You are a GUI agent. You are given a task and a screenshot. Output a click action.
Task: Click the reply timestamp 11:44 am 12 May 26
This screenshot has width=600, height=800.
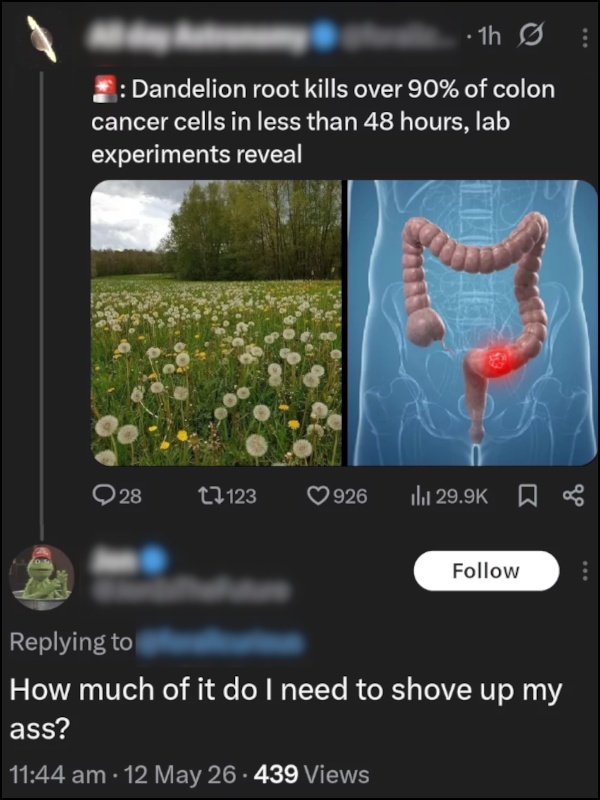coord(123,774)
